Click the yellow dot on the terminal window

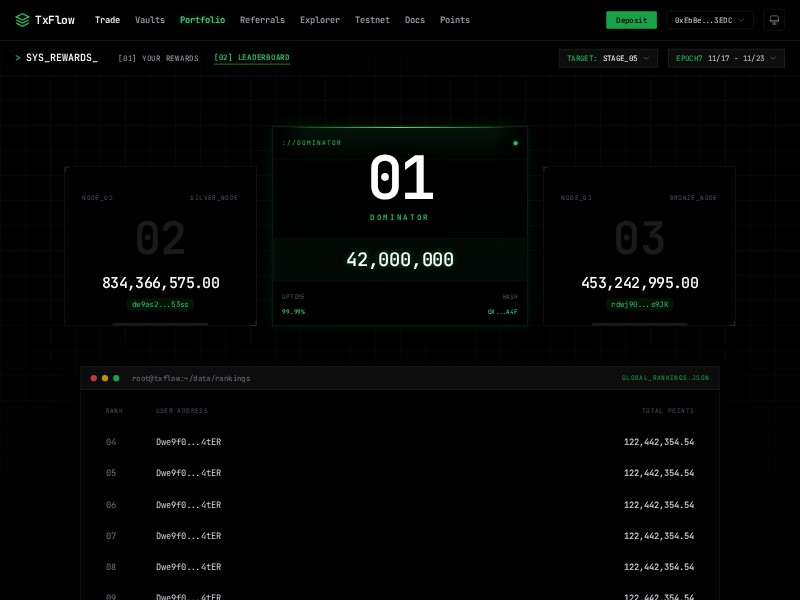coord(106,378)
